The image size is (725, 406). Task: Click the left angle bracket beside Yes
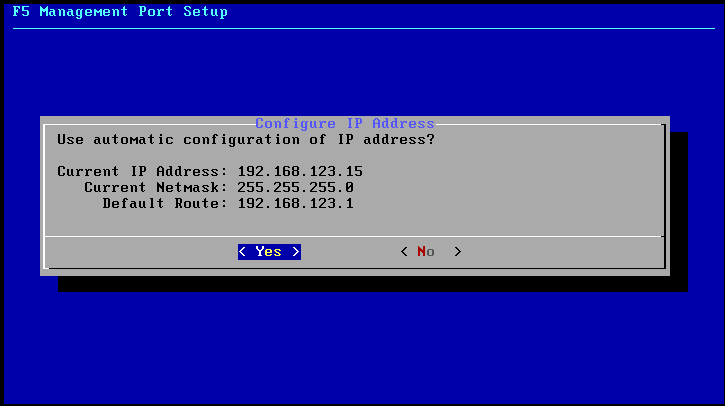click(x=242, y=252)
